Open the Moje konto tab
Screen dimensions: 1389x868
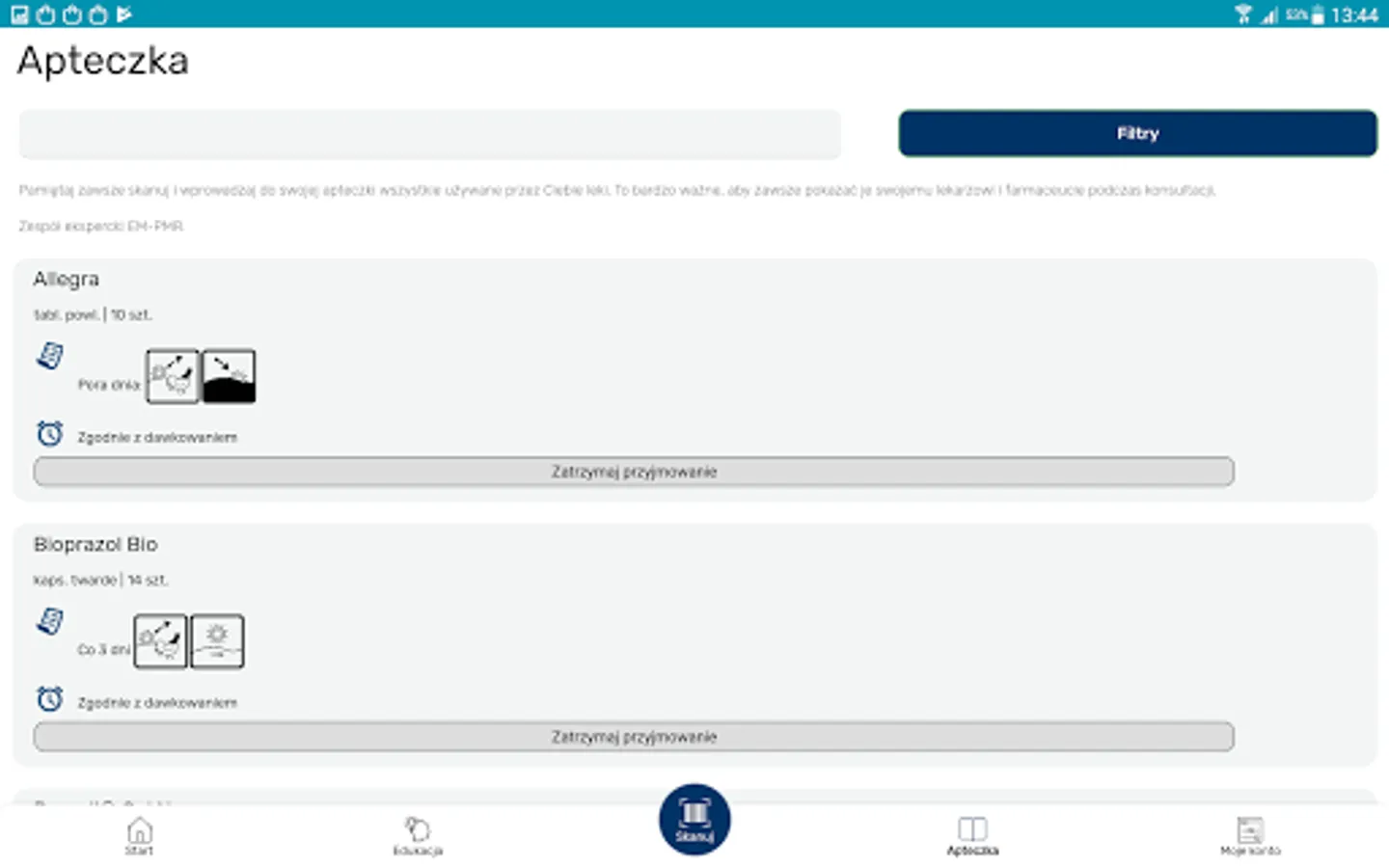(1250, 835)
